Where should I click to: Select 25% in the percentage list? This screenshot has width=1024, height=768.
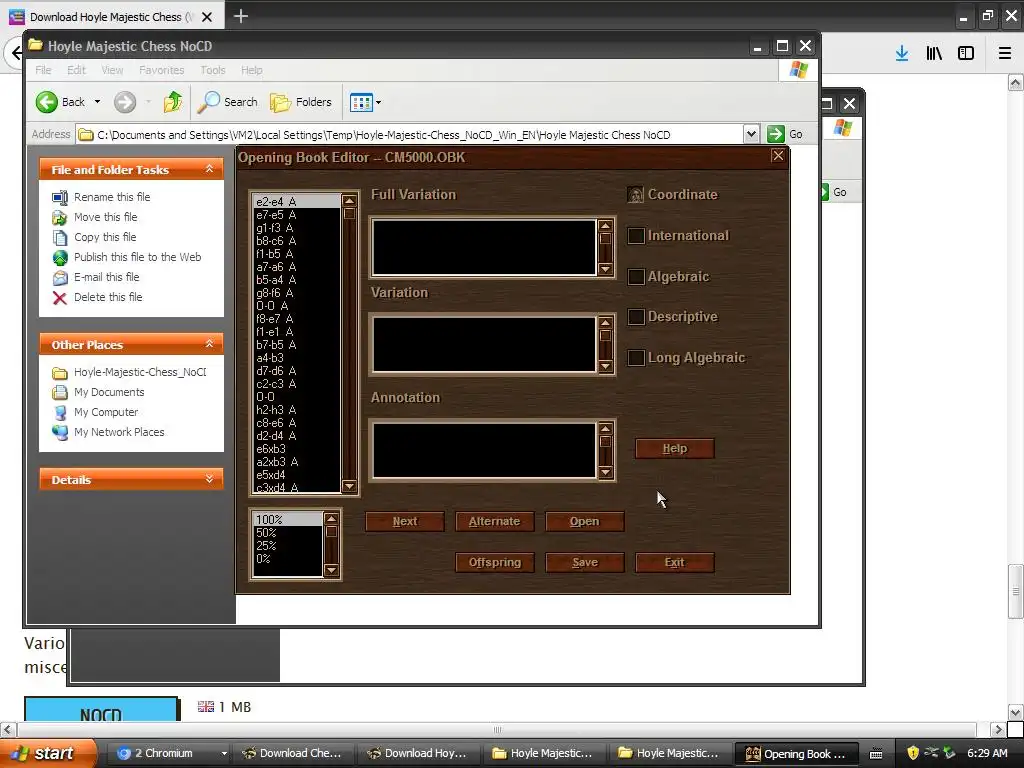click(287, 546)
